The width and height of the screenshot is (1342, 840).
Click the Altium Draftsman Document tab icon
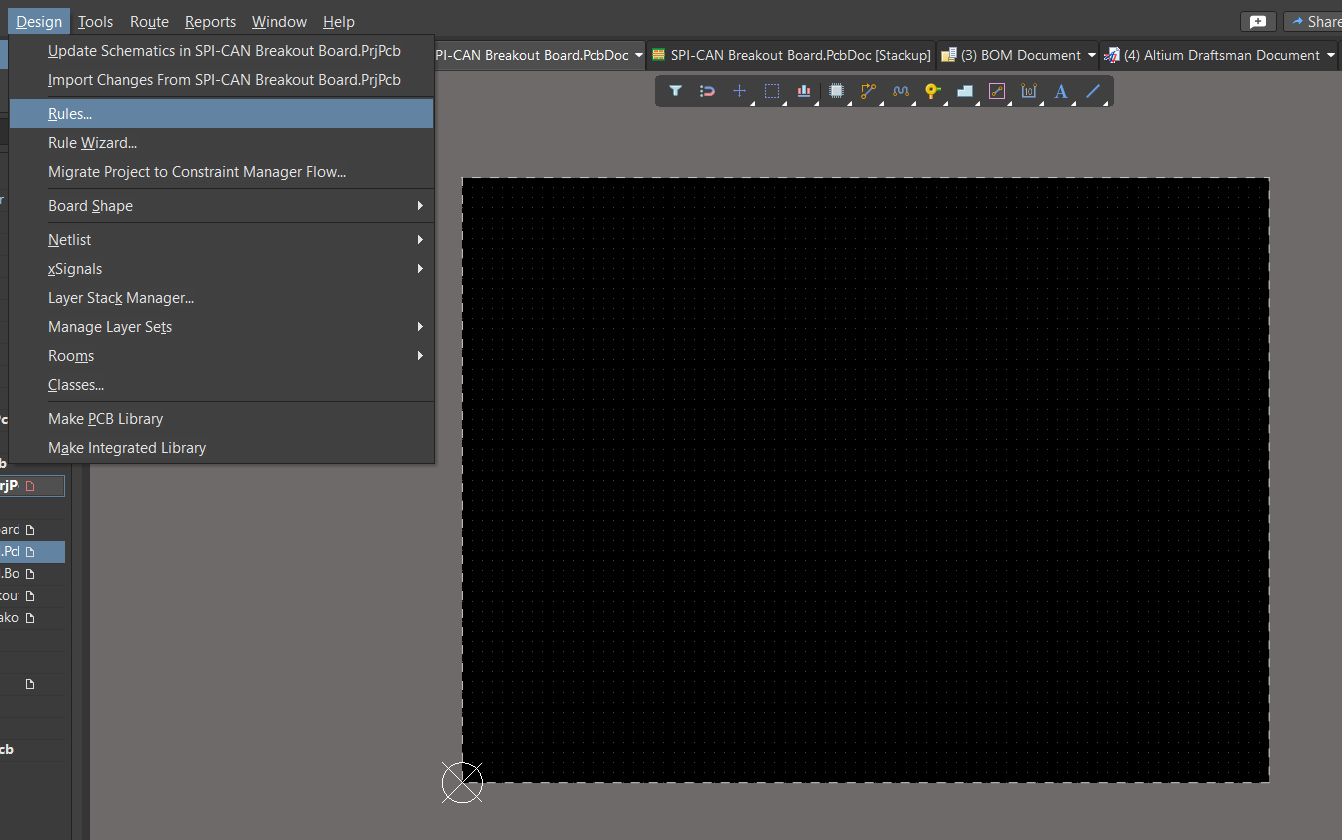[x=1111, y=55]
